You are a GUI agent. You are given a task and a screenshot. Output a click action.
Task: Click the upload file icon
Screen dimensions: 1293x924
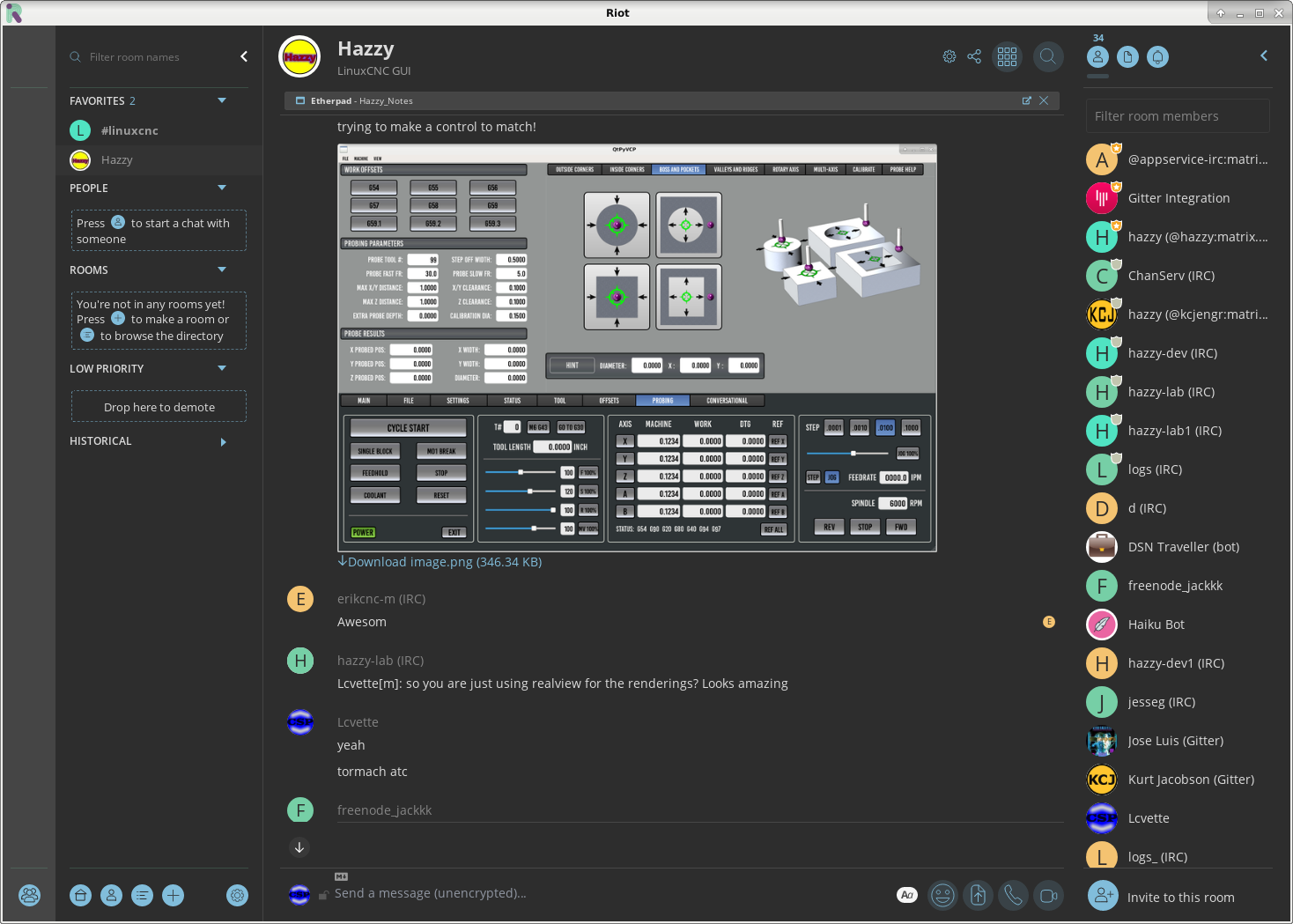(x=978, y=895)
